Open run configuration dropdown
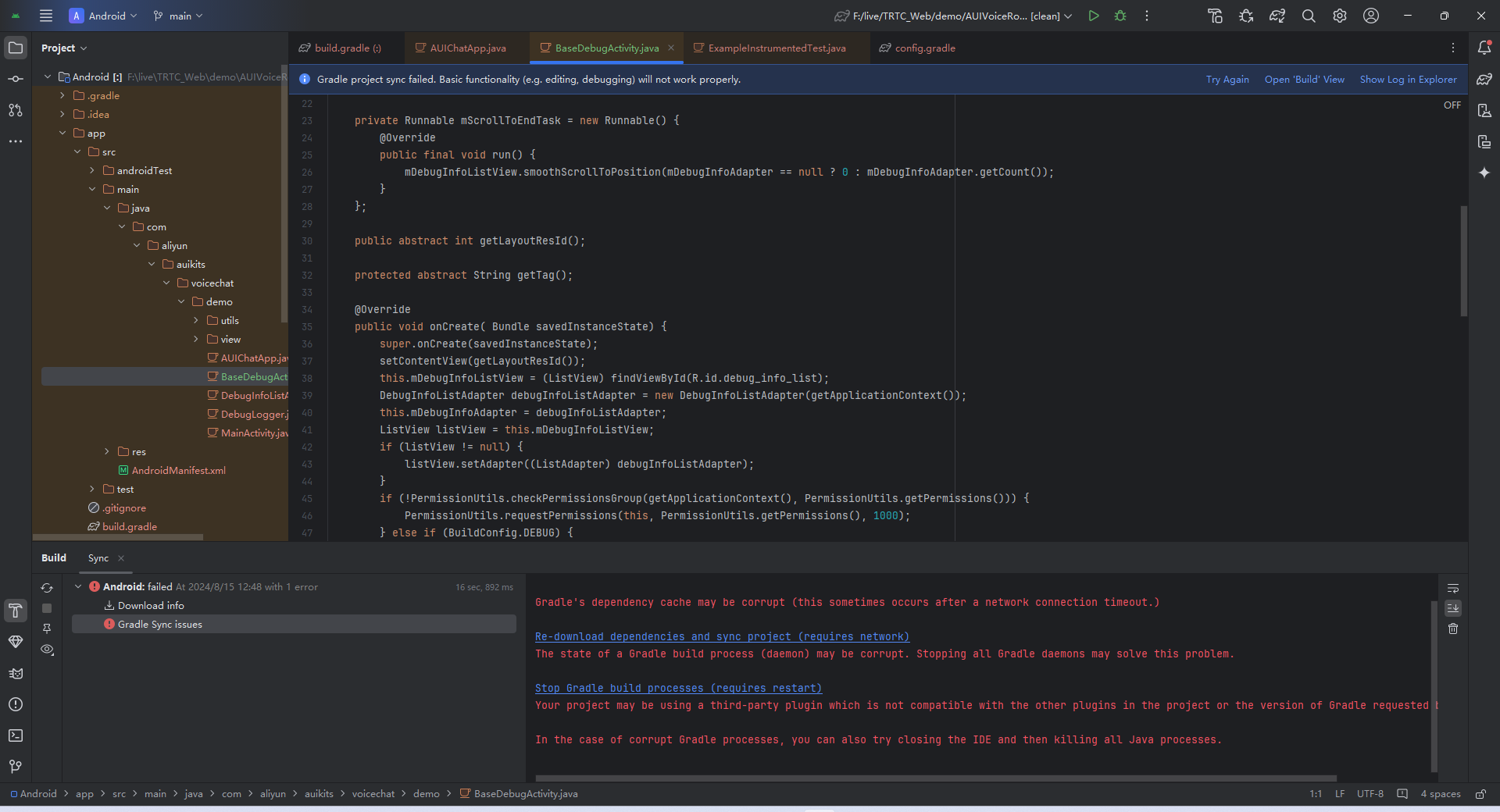Image resolution: width=1500 pixels, height=812 pixels. tap(954, 16)
